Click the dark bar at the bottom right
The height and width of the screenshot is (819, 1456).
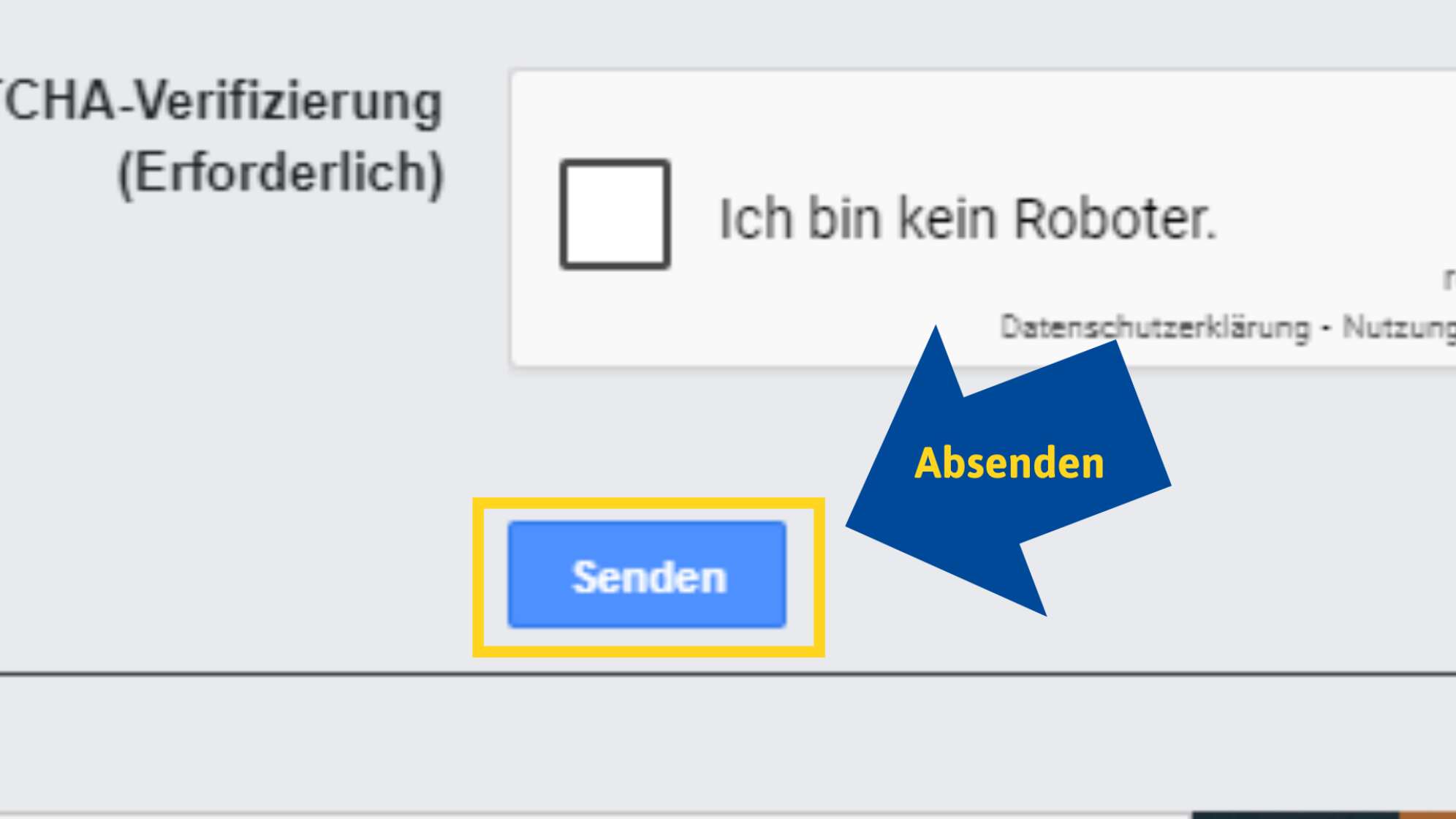click(1295, 815)
